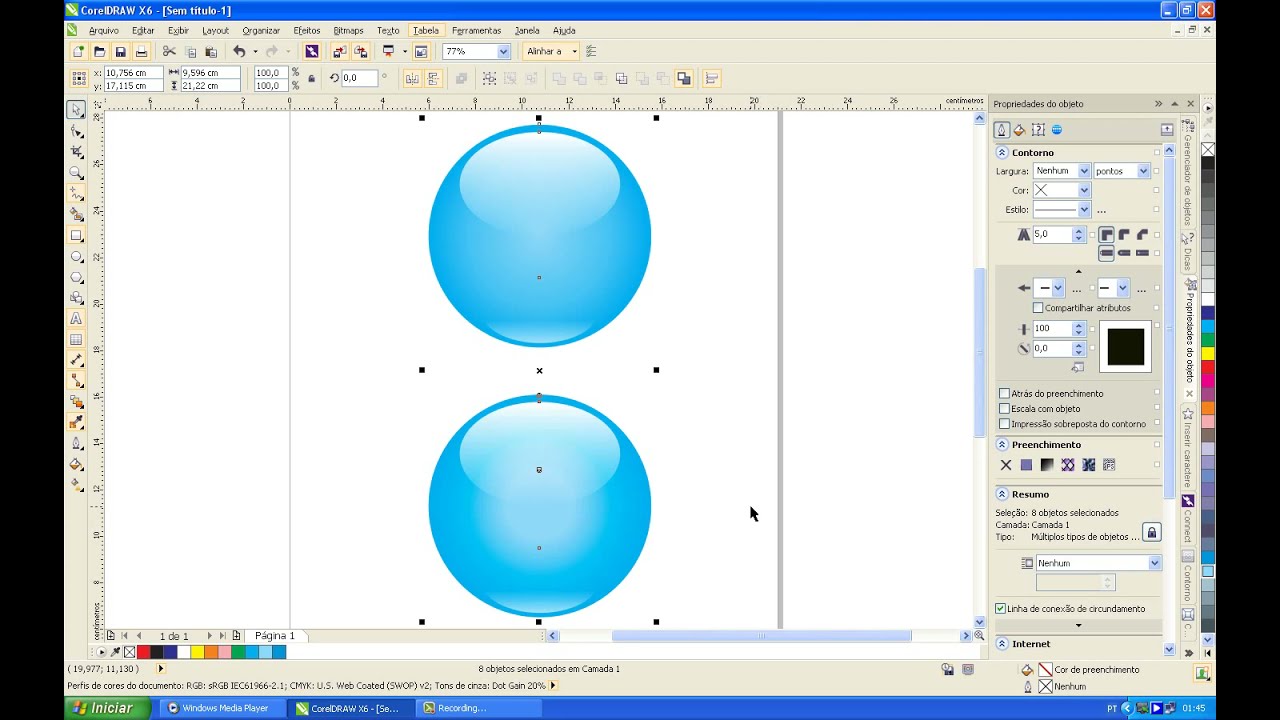Select the round corner style

click(x=1124, y=235)
